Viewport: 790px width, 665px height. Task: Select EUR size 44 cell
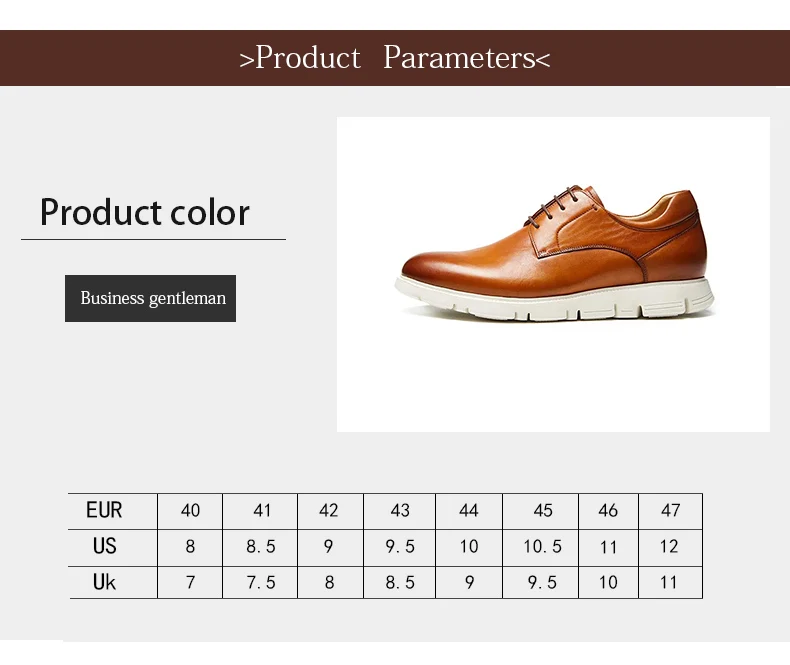(x=469, y=511)
